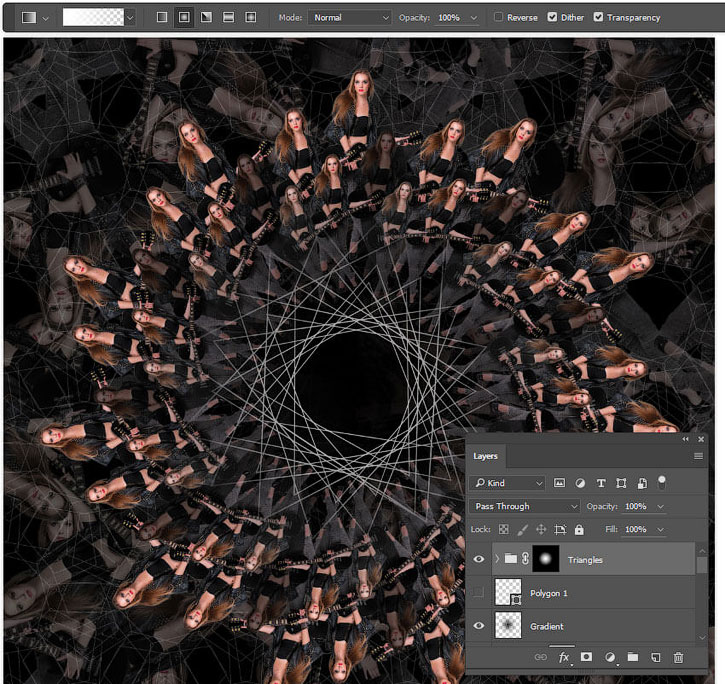Unlink the Triangles layer mask

tap(525, 559)
